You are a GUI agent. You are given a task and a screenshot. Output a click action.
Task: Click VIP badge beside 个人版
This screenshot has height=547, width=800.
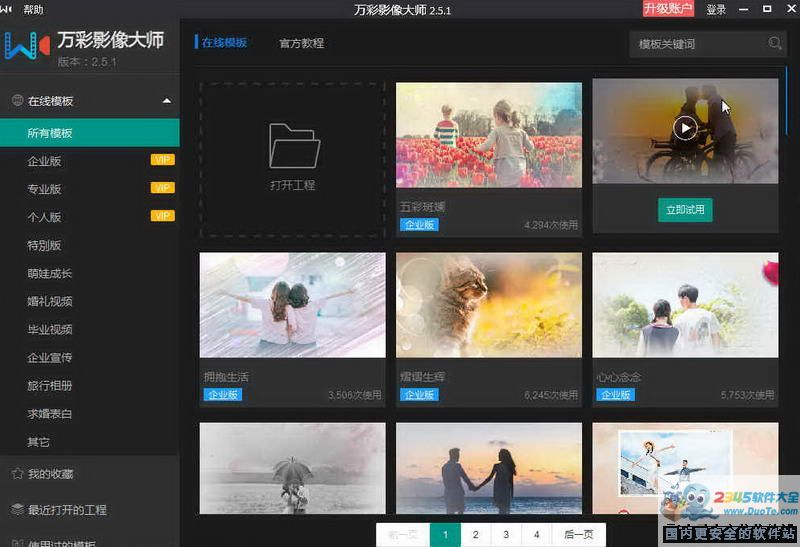coord(162,216)
